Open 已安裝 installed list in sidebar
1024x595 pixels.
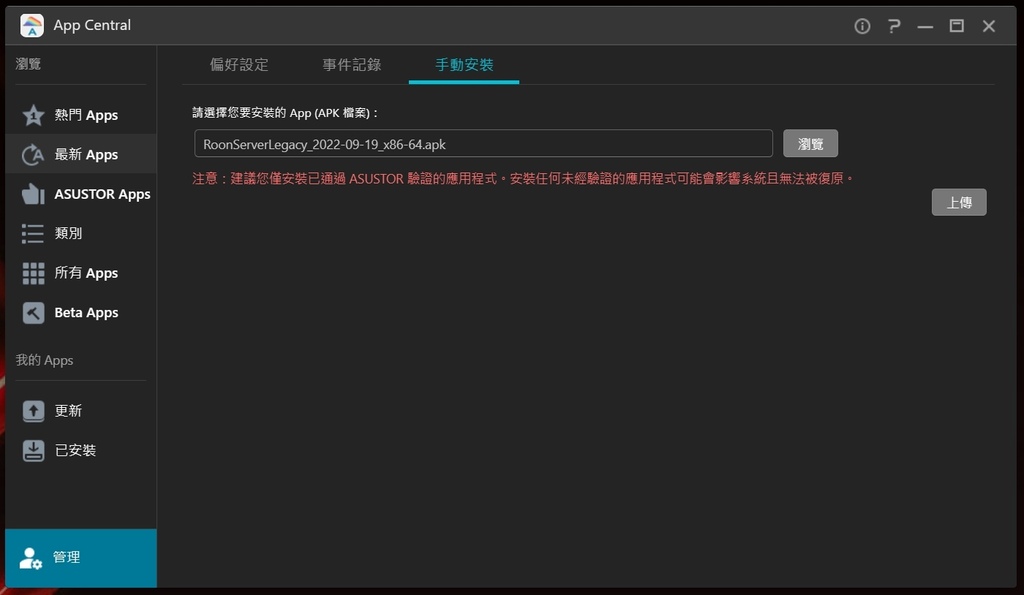[x=81, y=451]
